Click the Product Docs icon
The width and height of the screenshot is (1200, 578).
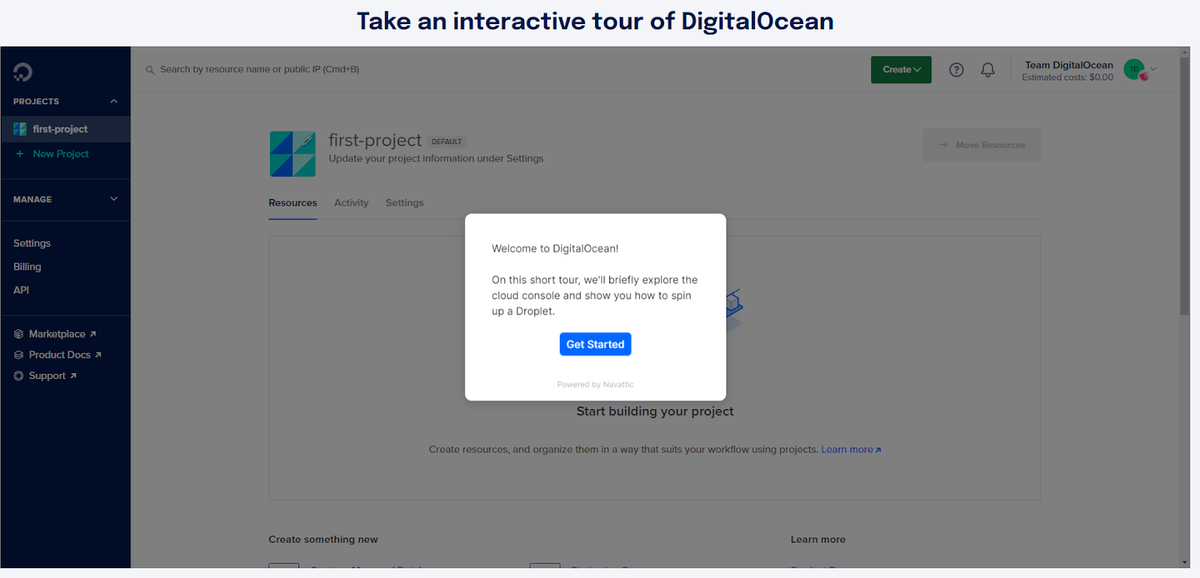(19, 355)
